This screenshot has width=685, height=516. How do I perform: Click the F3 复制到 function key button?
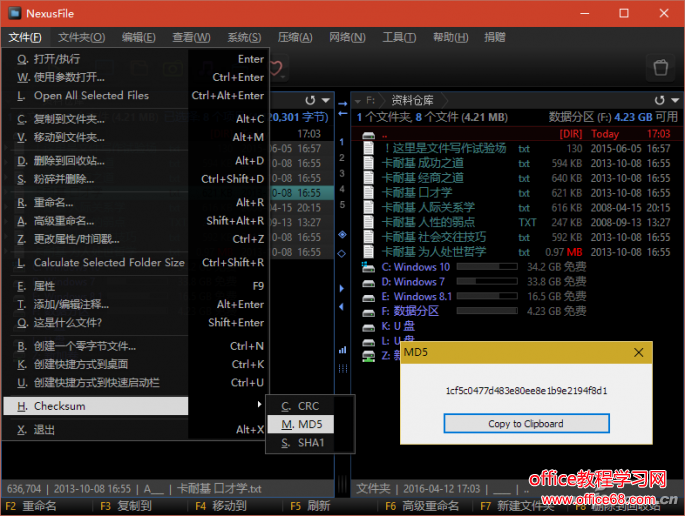click(126, 506)
